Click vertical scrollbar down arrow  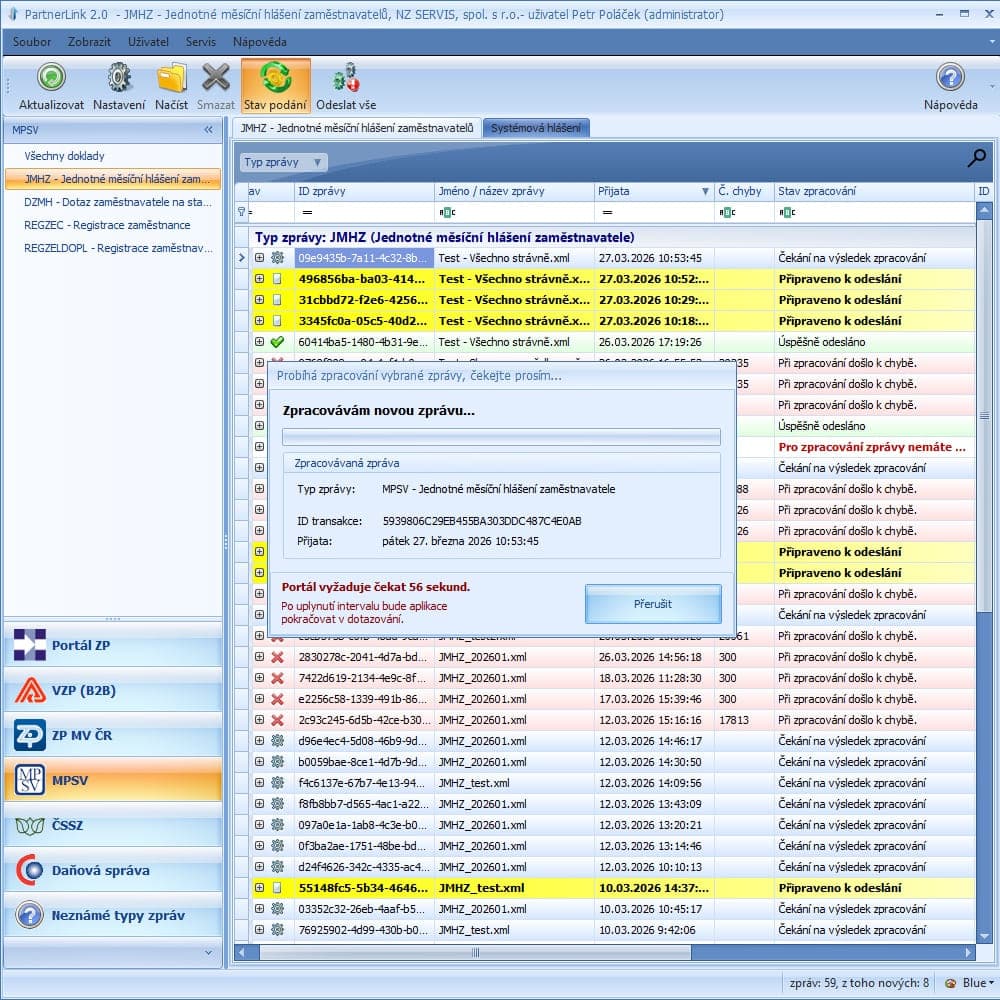pos(984,936)
